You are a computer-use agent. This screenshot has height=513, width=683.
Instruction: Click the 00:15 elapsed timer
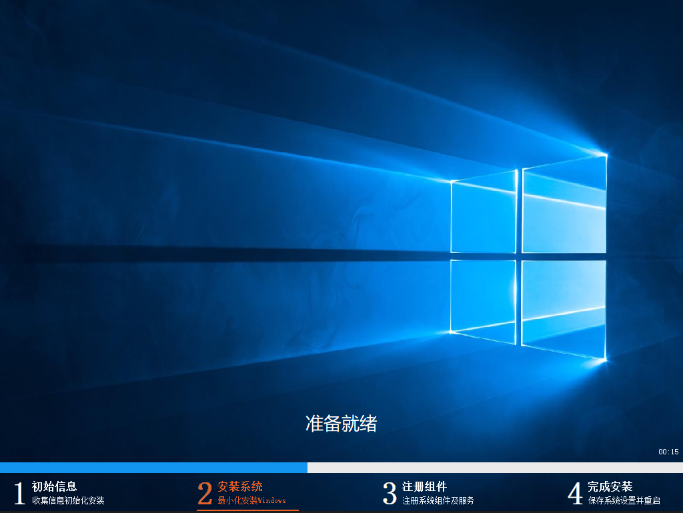pyautogui.click(x=668, y=452)
